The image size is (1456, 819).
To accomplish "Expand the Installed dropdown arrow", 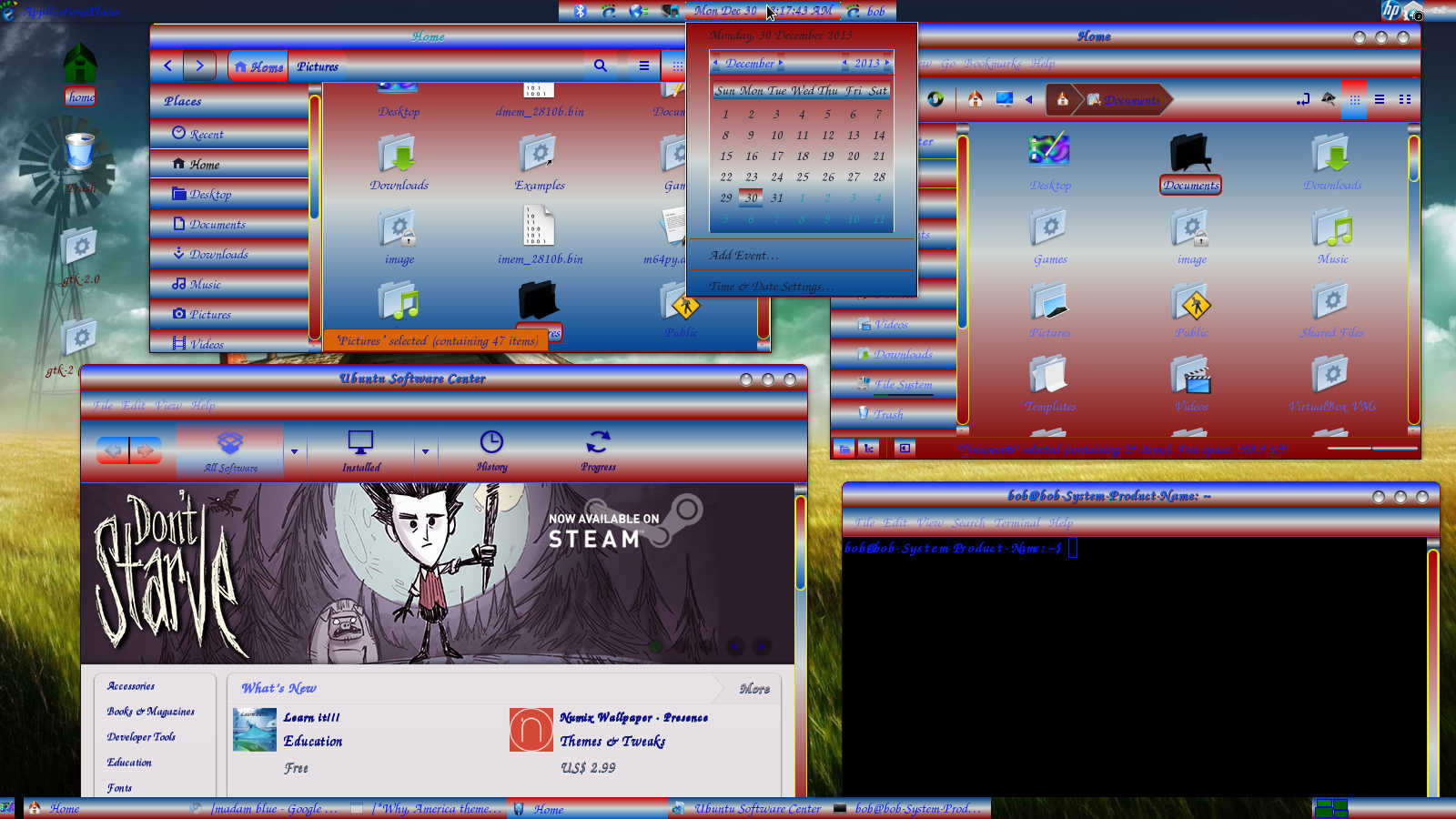I will (x=425, y=451).
